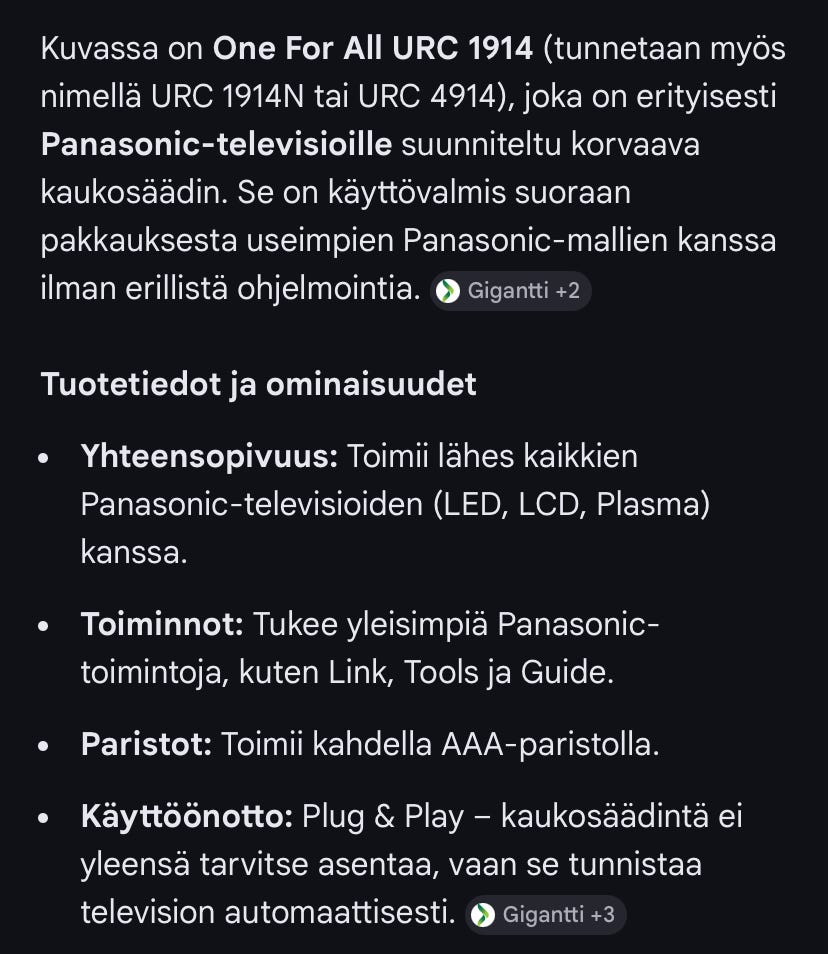
Task: Click the green Gigantti icon next to 'Gigantti +3'
Action: [x=483, y=914]
